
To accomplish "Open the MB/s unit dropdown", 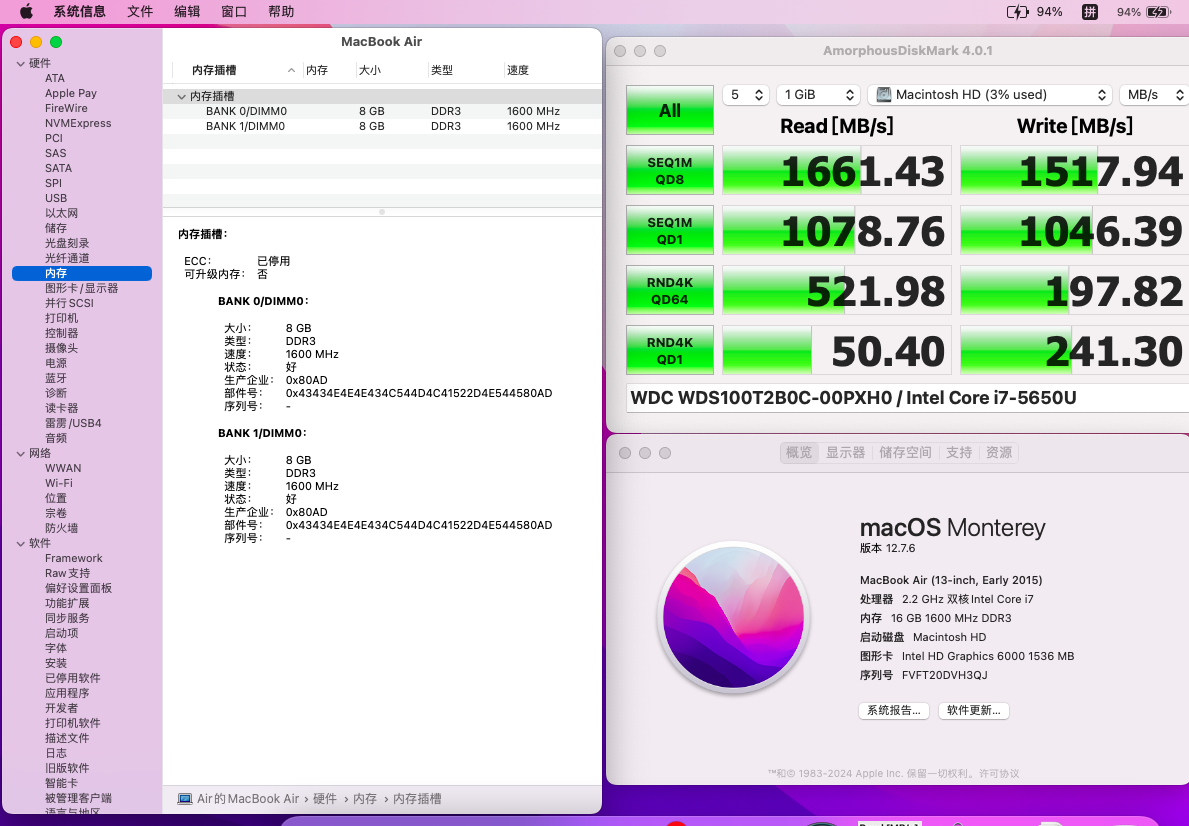I will coord(1153,94).
